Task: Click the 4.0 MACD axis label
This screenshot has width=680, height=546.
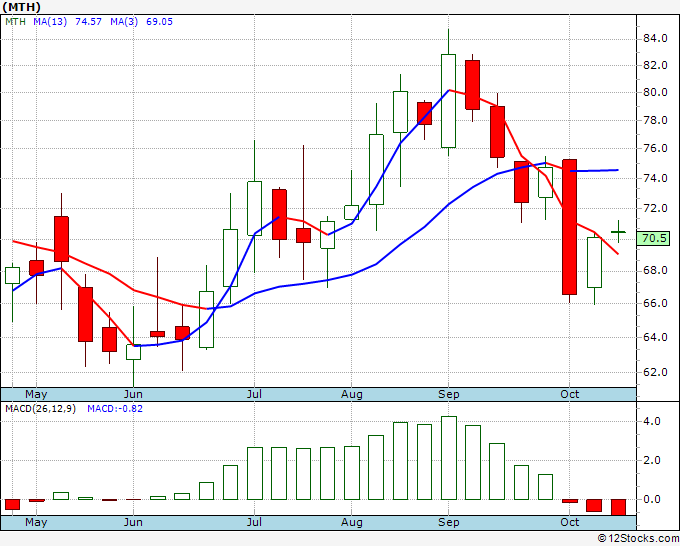Action: click(x=652, y=422)
